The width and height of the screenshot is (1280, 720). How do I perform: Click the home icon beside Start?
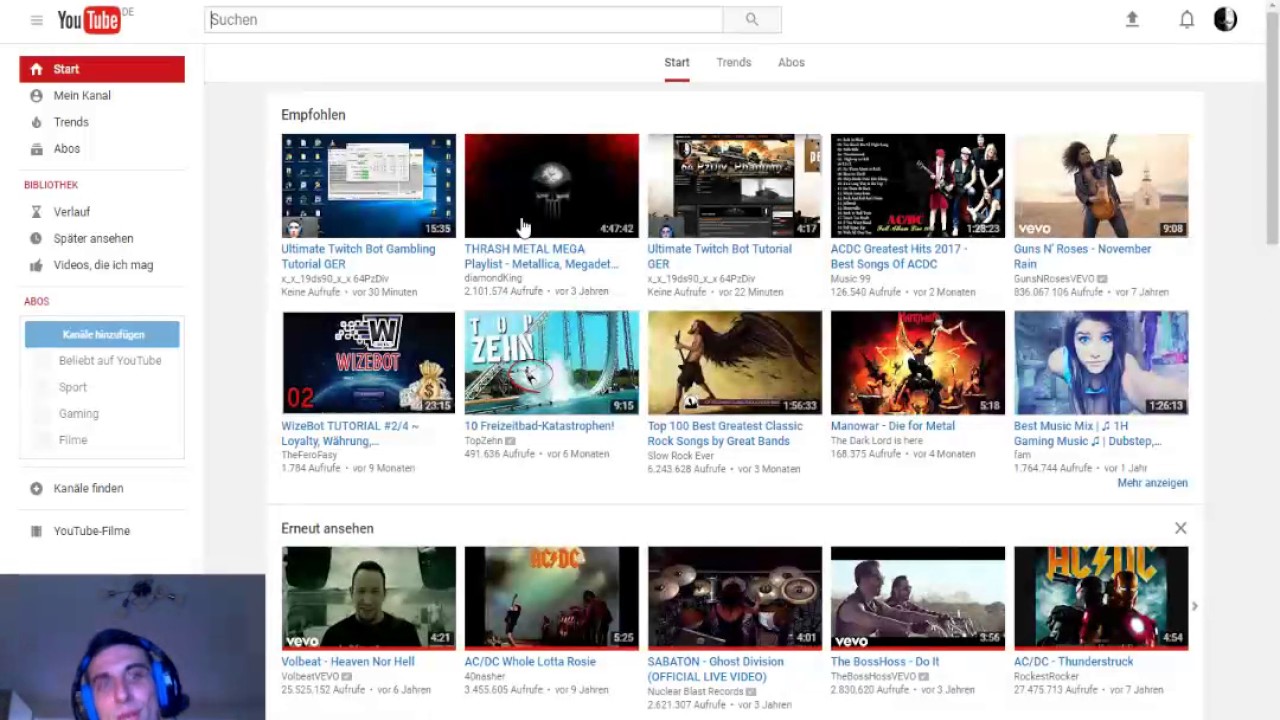coord(36,69)
